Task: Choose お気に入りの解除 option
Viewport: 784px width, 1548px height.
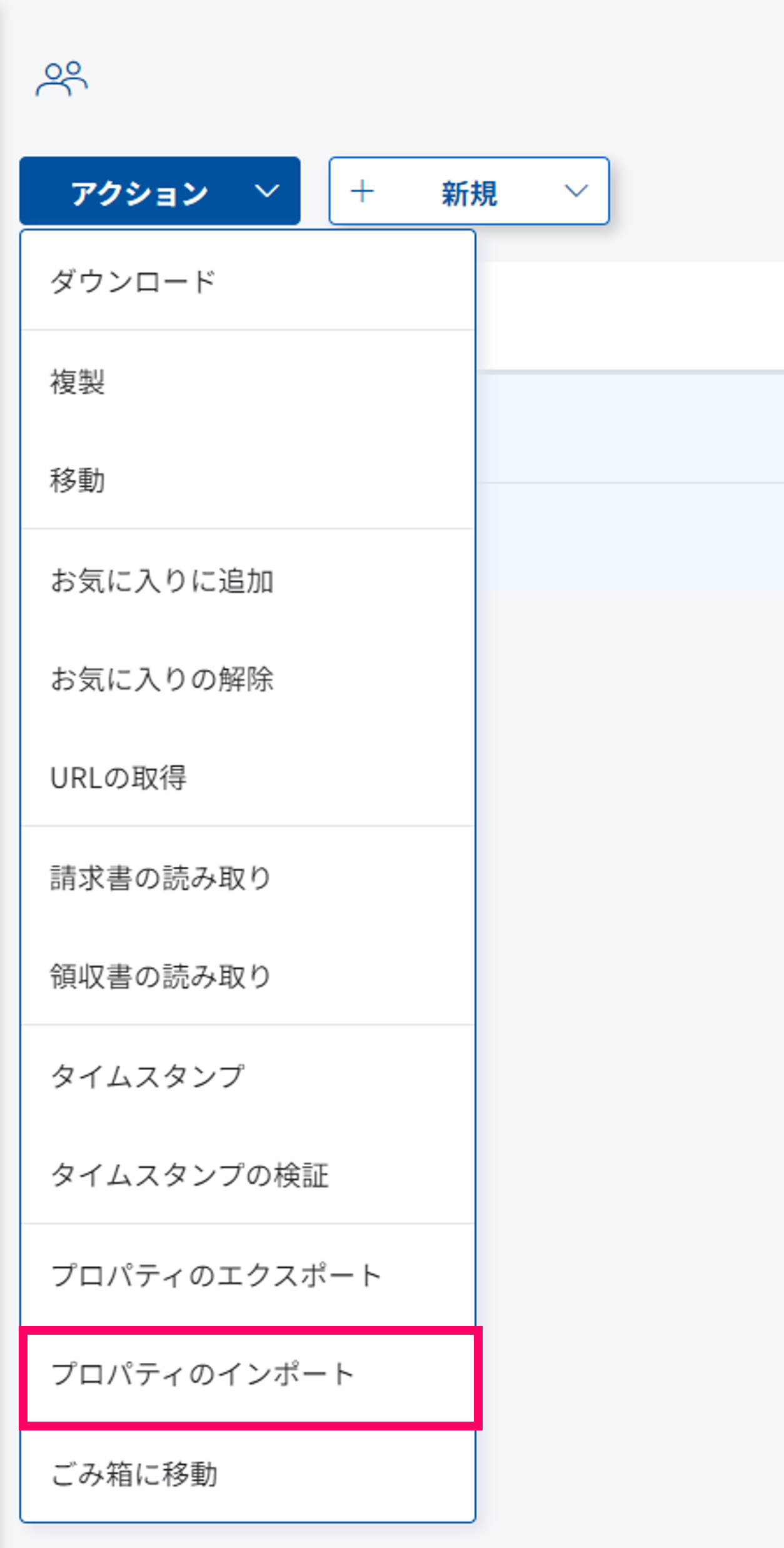Action: (162, 679)
